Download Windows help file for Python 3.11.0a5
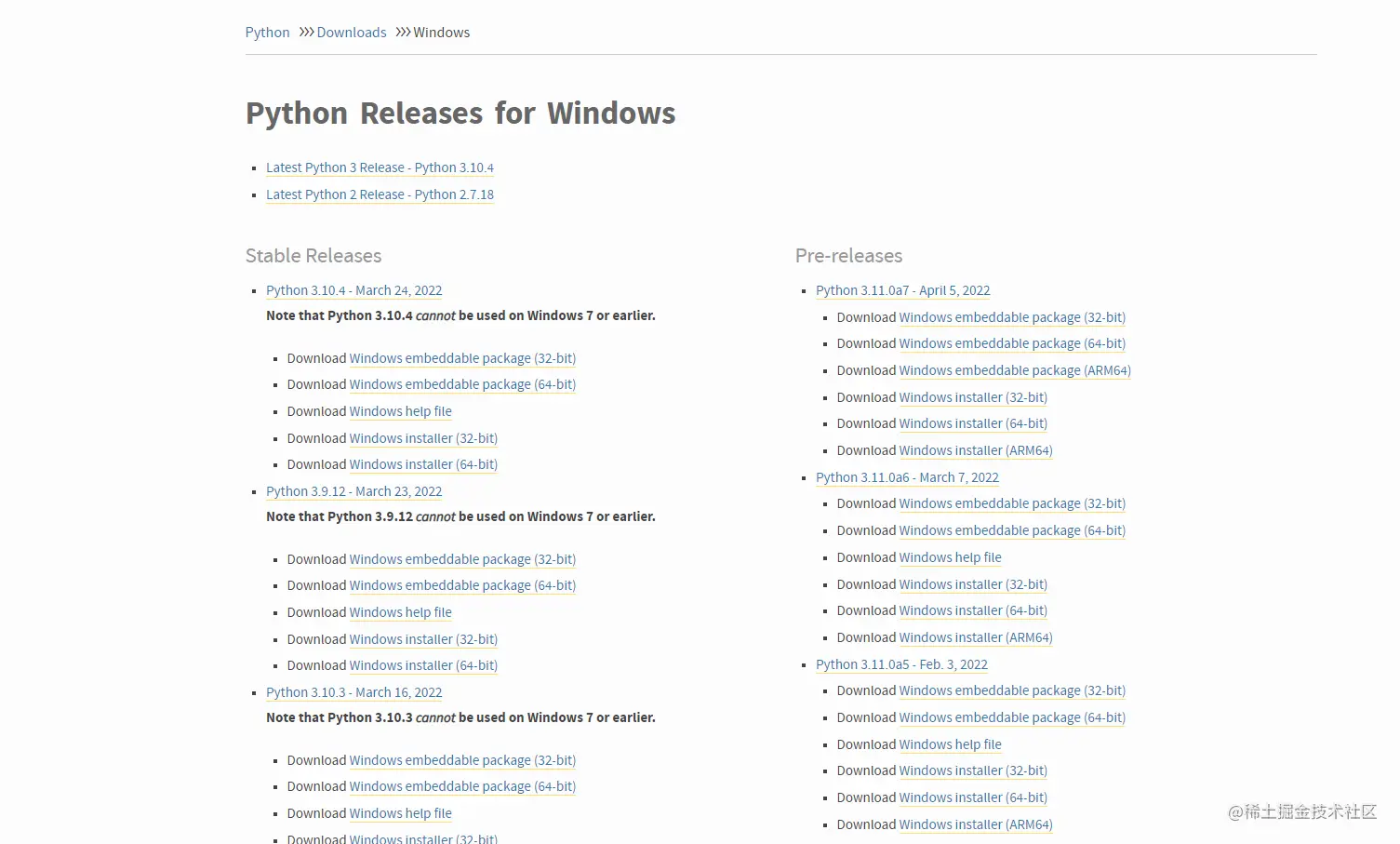The width and height of the screenshot is (1400, 844). click(x=950, y=744)
